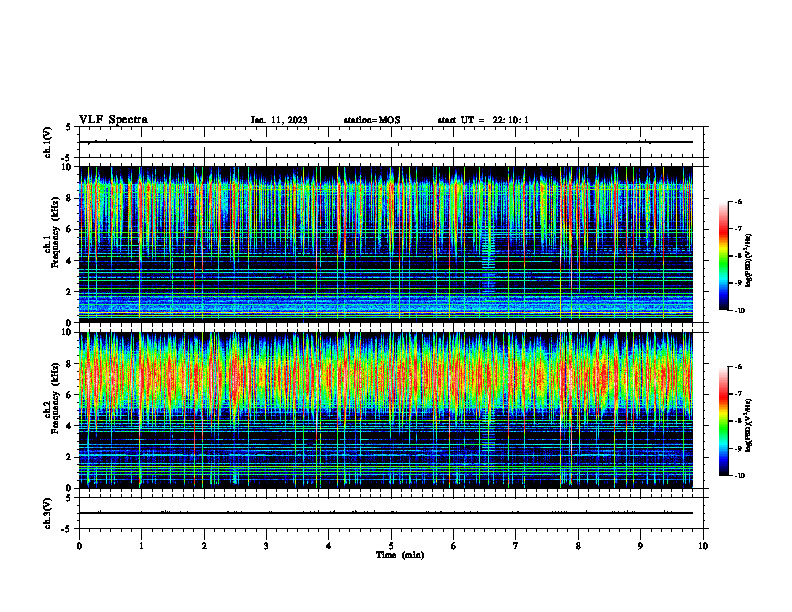This screenshot has width=792, height=612.
Task: Click time axis tick label "2"
Action: [204, 546]
